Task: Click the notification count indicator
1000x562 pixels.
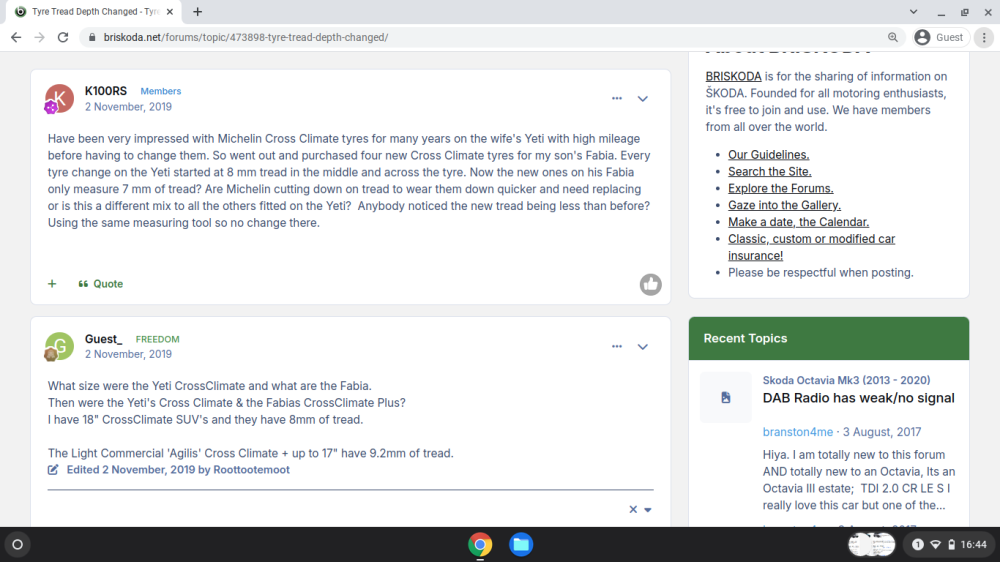Action: pyautogui.click(x=918, y=545)
